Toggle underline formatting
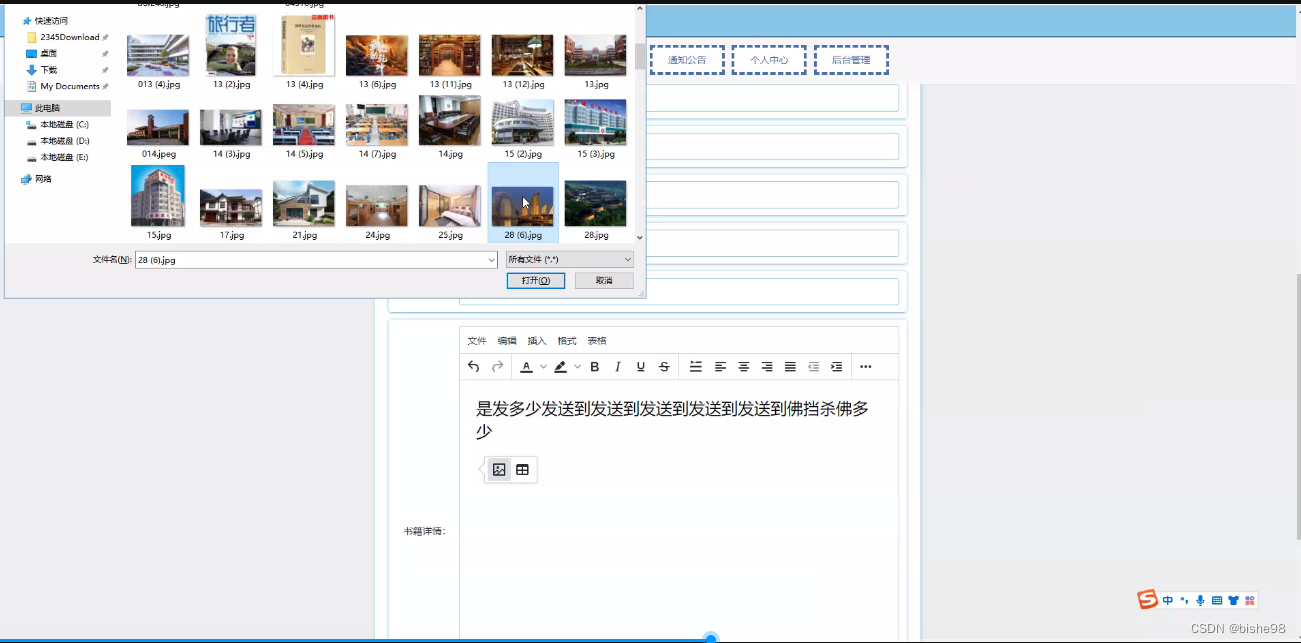The height and width of the screenshot is (643, 1301). pos(640,367)
